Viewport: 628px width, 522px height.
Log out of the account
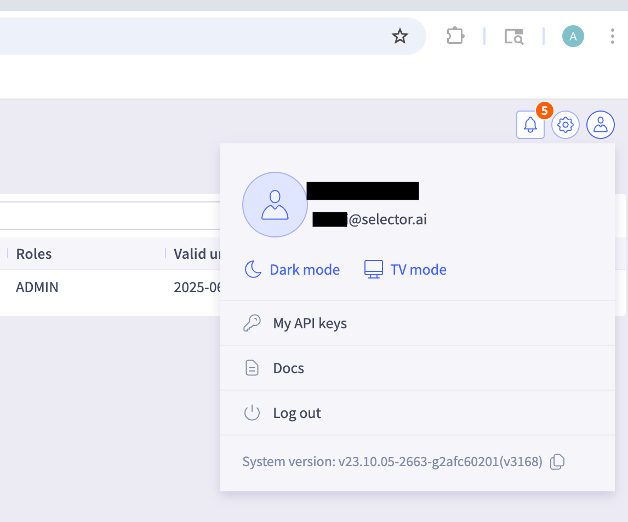click(x=296, y=413)
